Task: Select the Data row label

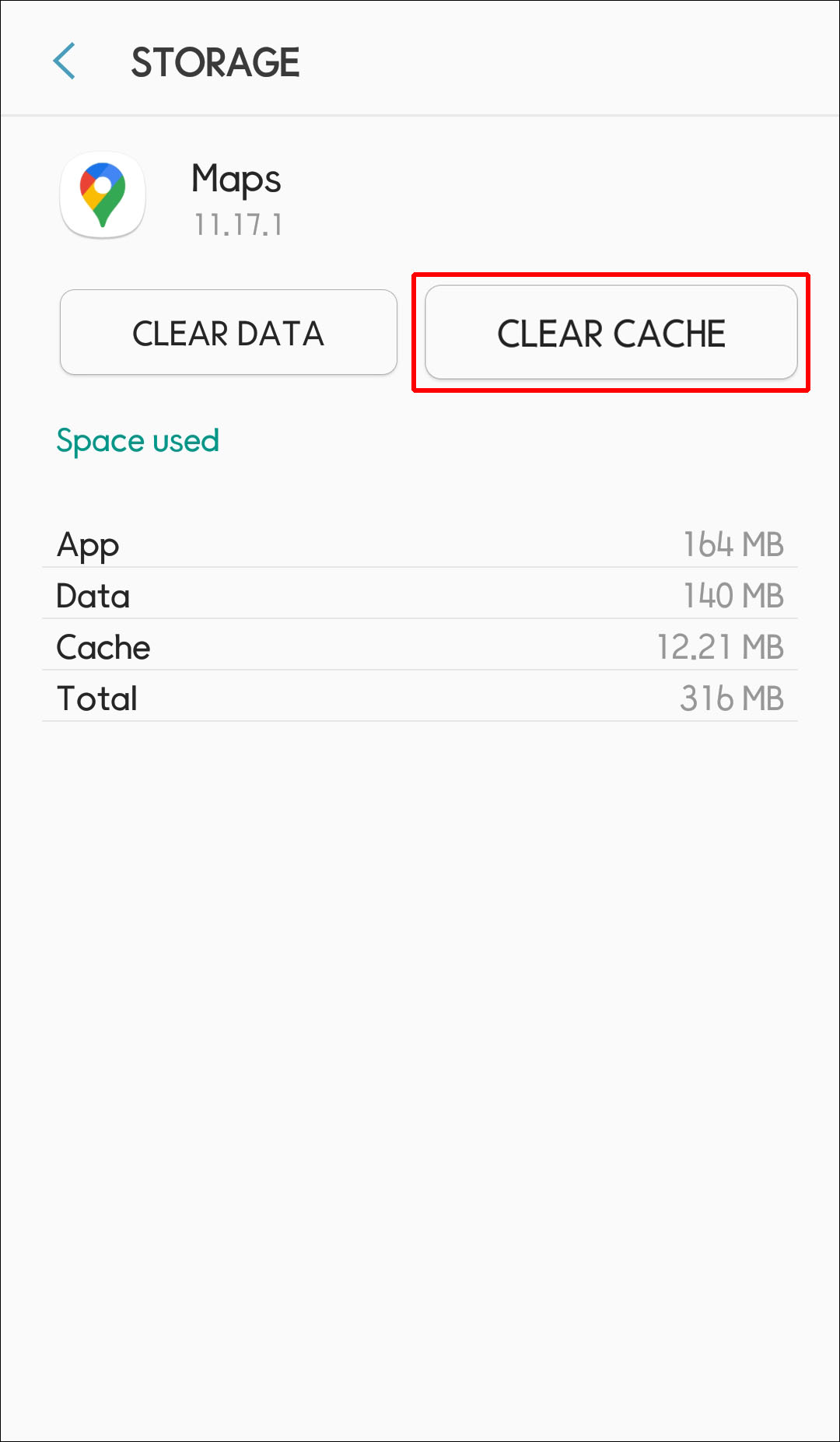Action: 93,597
